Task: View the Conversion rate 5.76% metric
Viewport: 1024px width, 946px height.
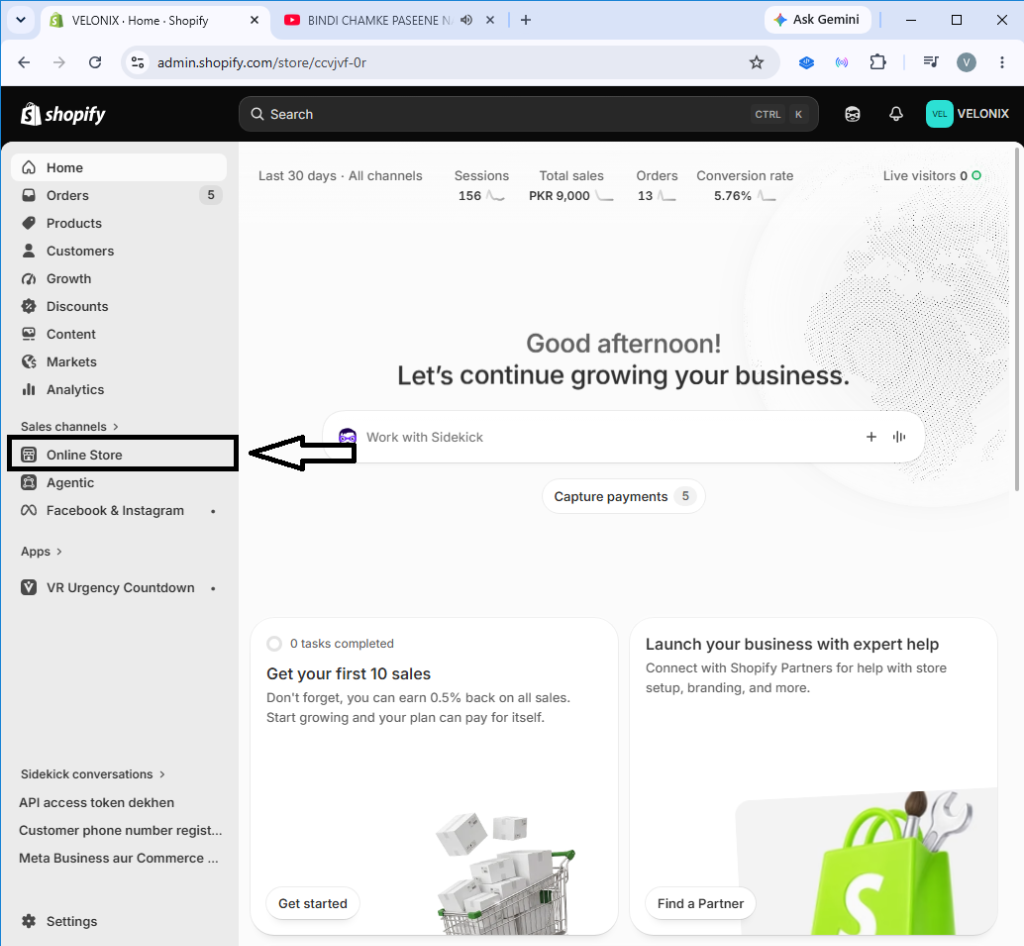Action: [x=744, y=185]
